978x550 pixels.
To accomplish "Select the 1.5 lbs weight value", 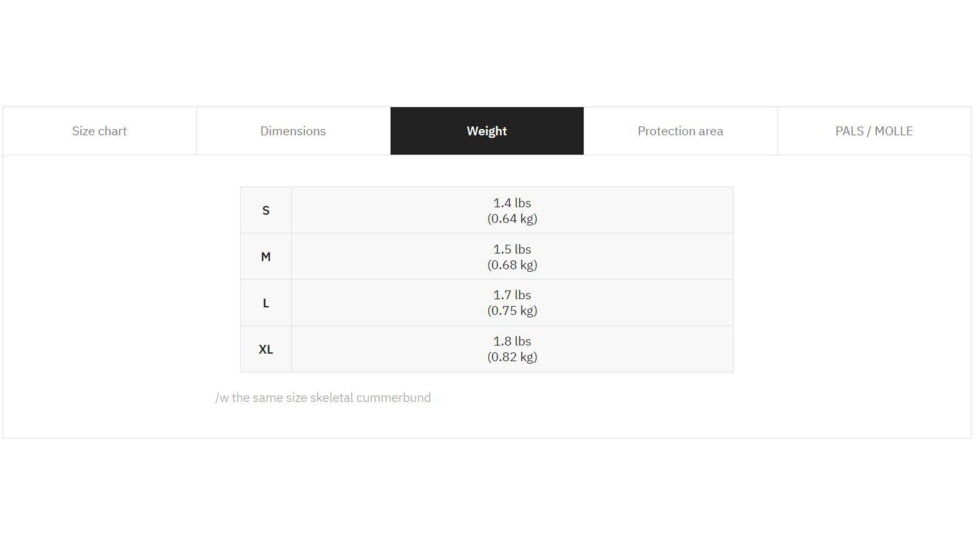I will (512, 249).
